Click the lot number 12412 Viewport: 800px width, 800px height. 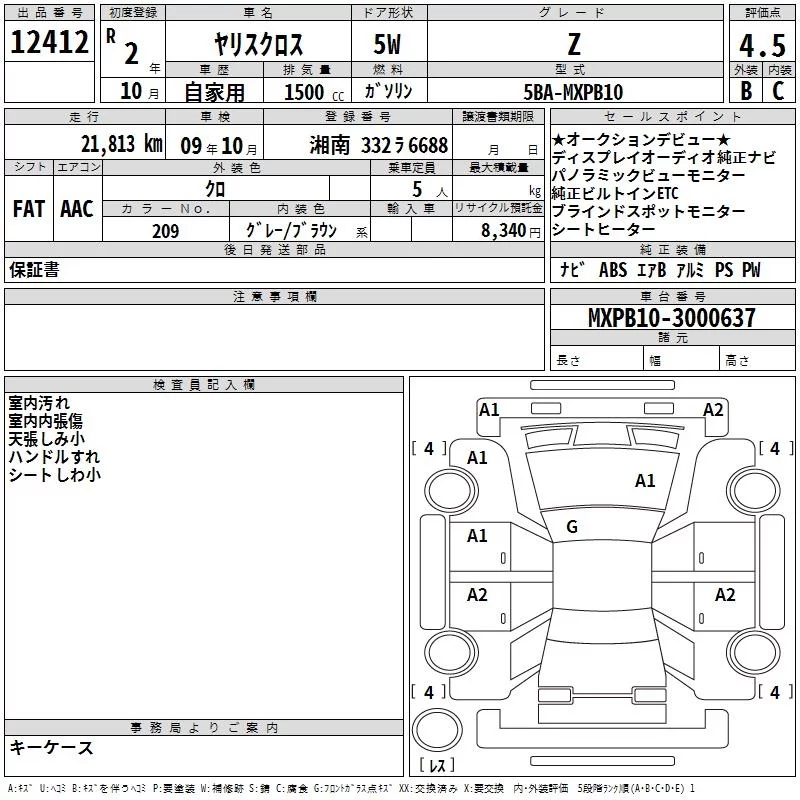pos(48,42)
